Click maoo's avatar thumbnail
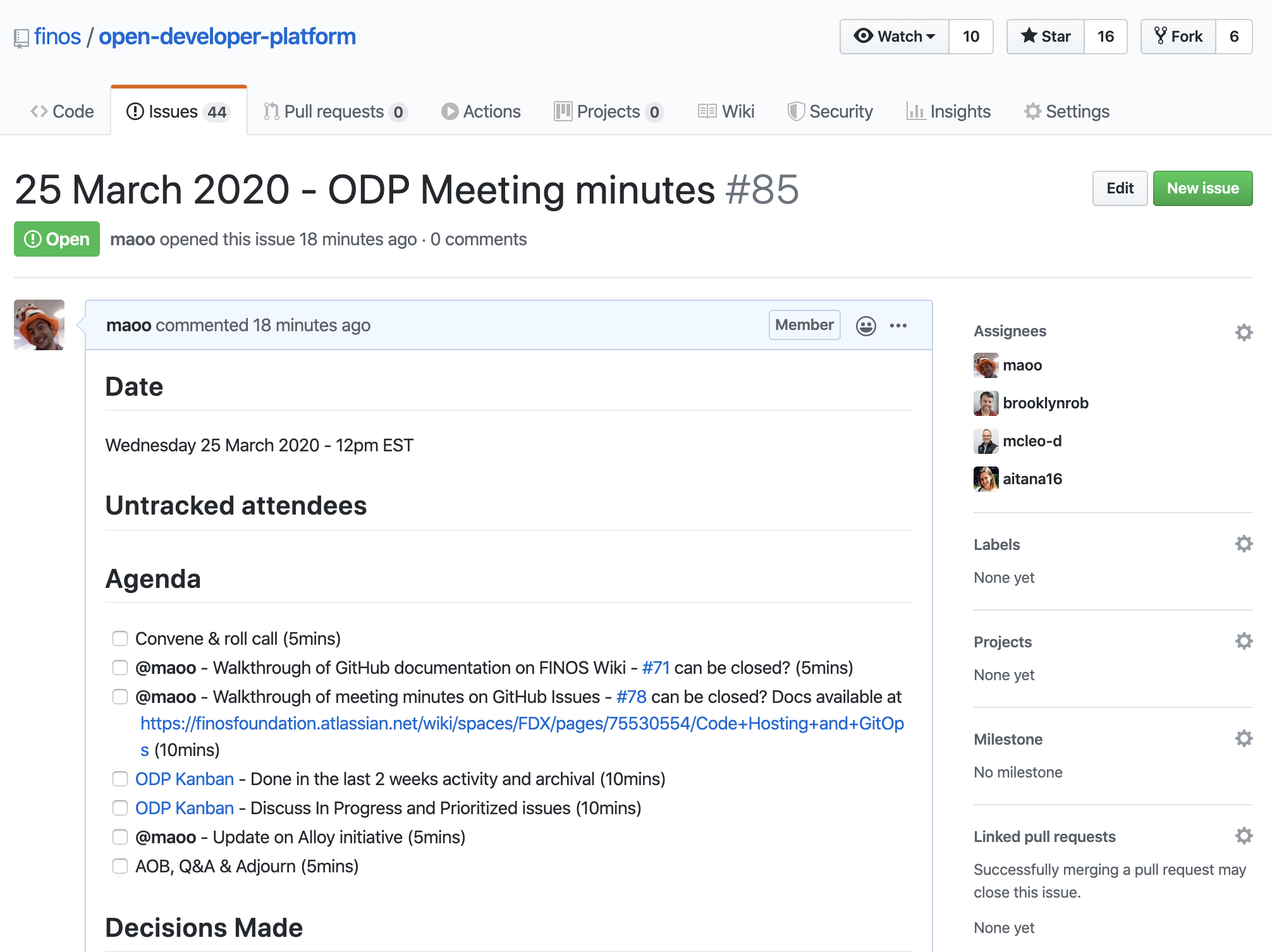Viewport: 1272px width, 952px height. pyautogui.click(x=39, y=325)
